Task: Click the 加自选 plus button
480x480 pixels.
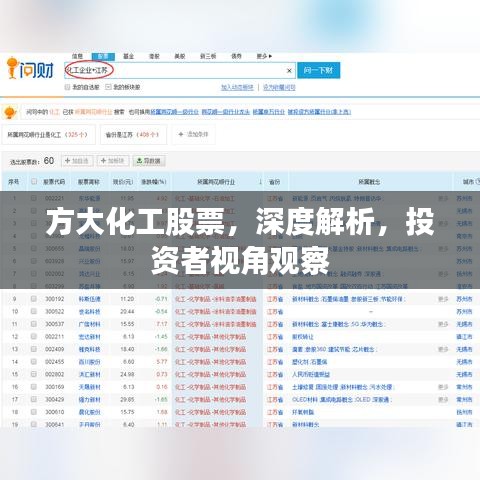Action: tap(77, 161)
